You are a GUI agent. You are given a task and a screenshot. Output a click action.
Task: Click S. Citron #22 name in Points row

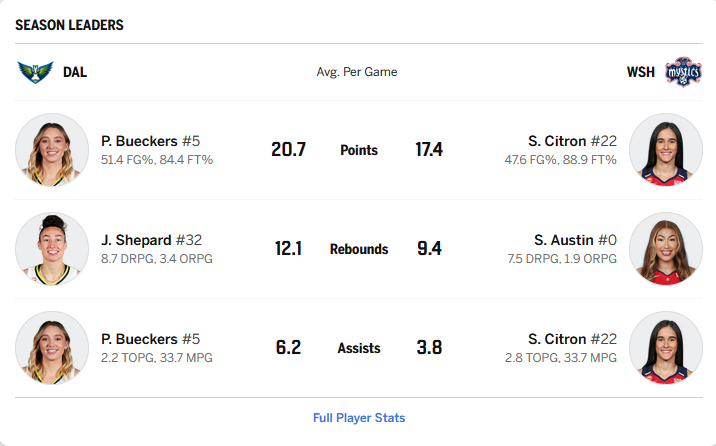572,141
